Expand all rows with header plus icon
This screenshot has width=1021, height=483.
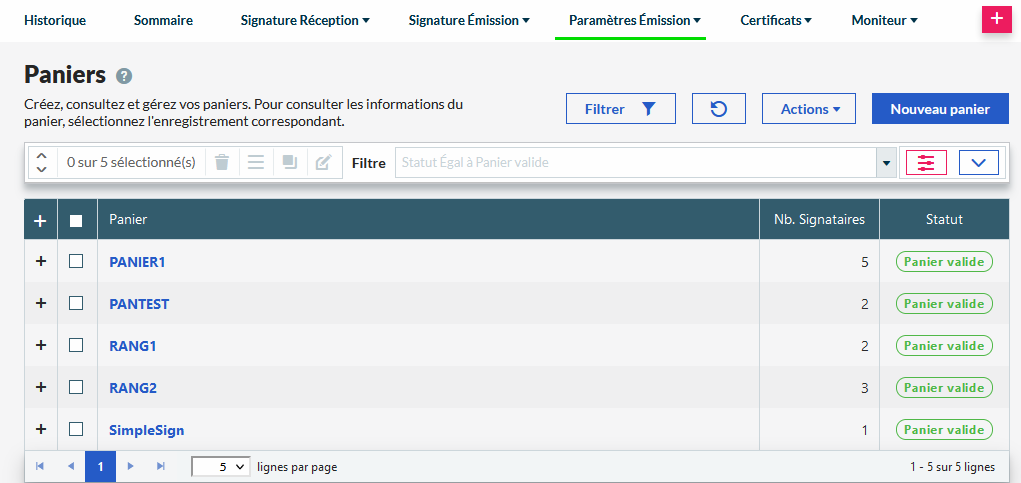point(41,221)
